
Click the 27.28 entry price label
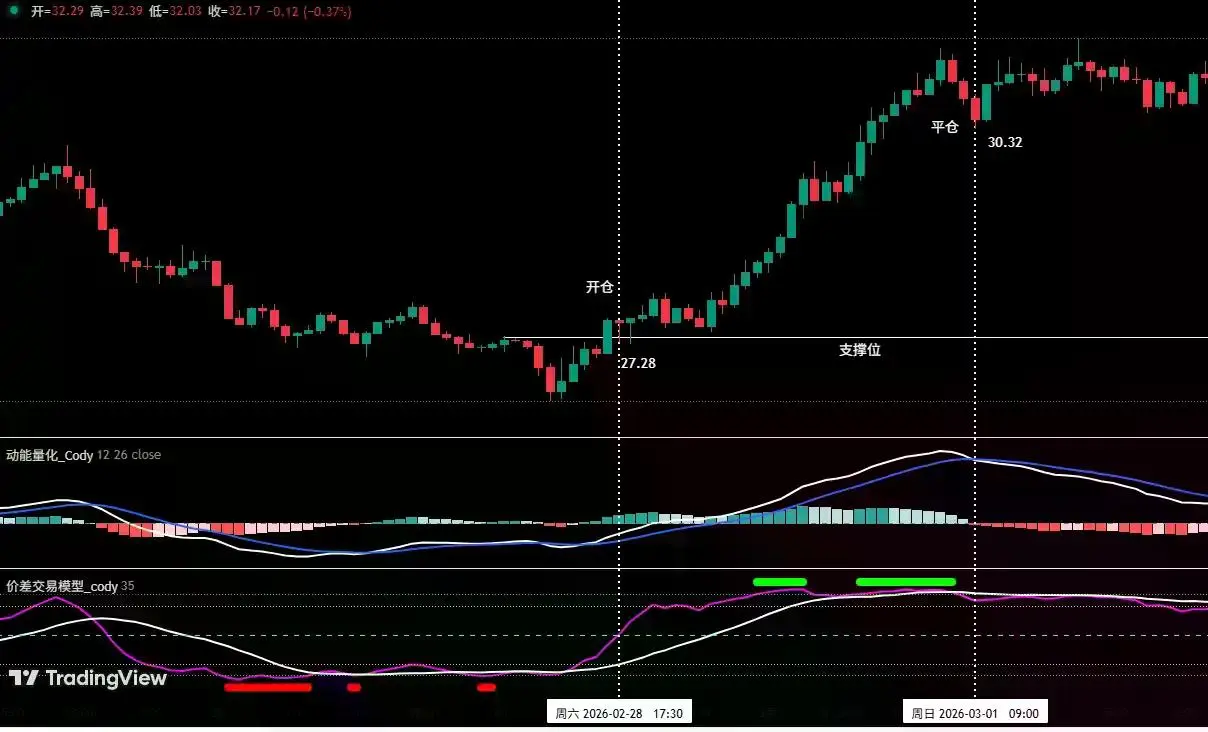click(638, 363)
